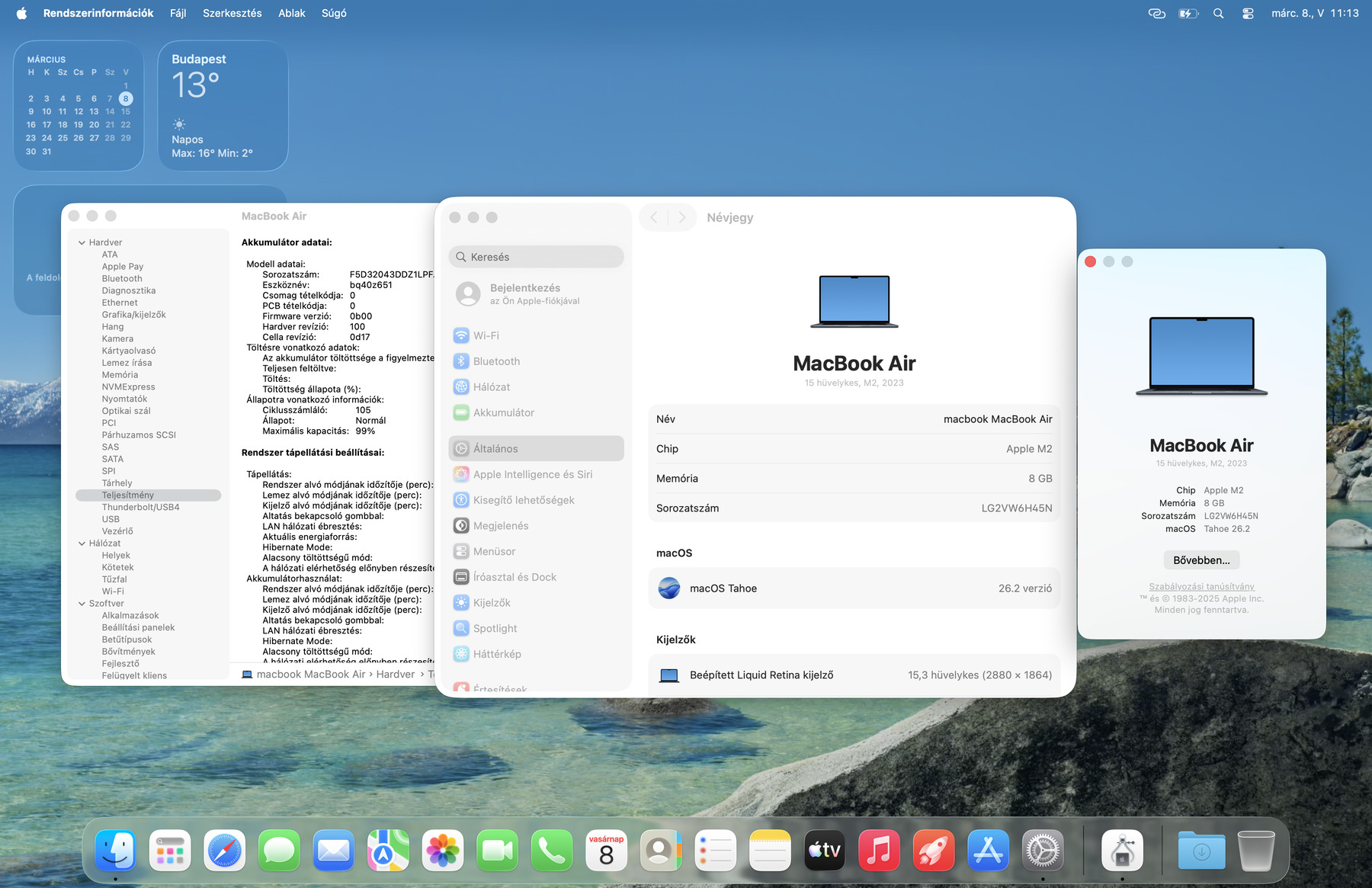Launch Safari from the Dock

click(224, 850)
